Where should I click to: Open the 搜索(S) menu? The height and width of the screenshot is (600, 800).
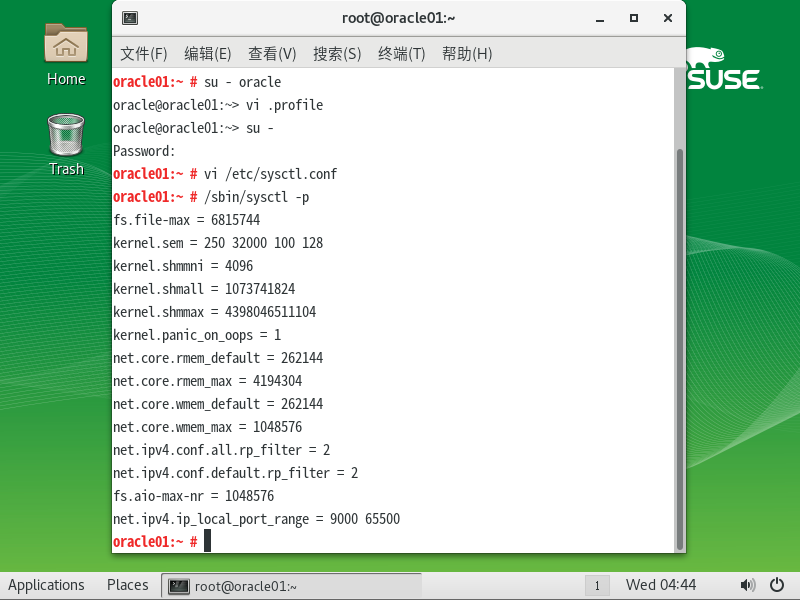click(x=337, y=54)
